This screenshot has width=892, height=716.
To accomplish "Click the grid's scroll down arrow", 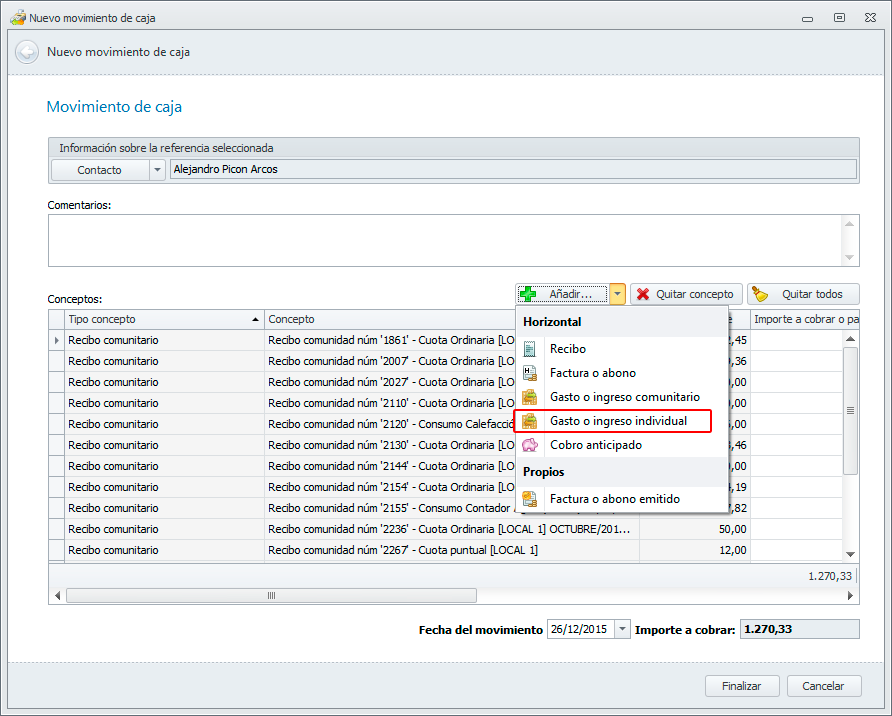I will coord(850,554).
